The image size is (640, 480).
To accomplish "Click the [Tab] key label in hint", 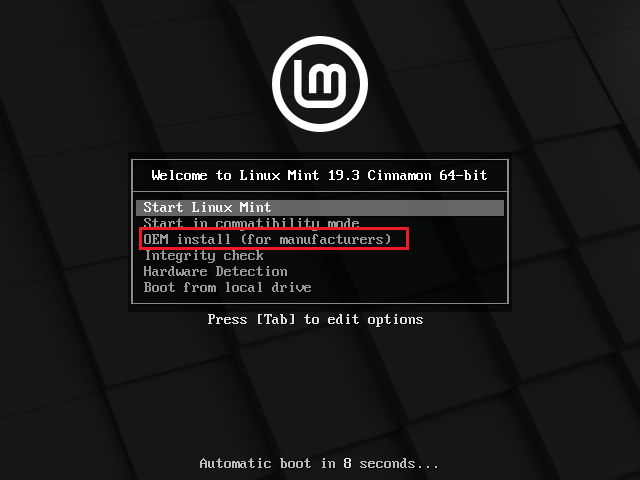I will pos(276,319).
